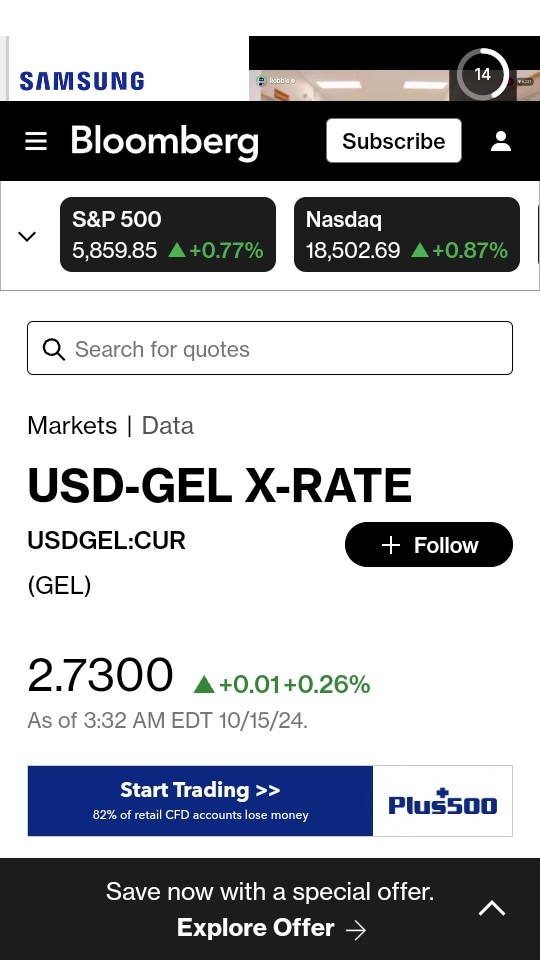The height and width of the screenshot is (960, 540).
Task: Open the user account profile icon
Action: pyautogui.click(x=501, y=141)
